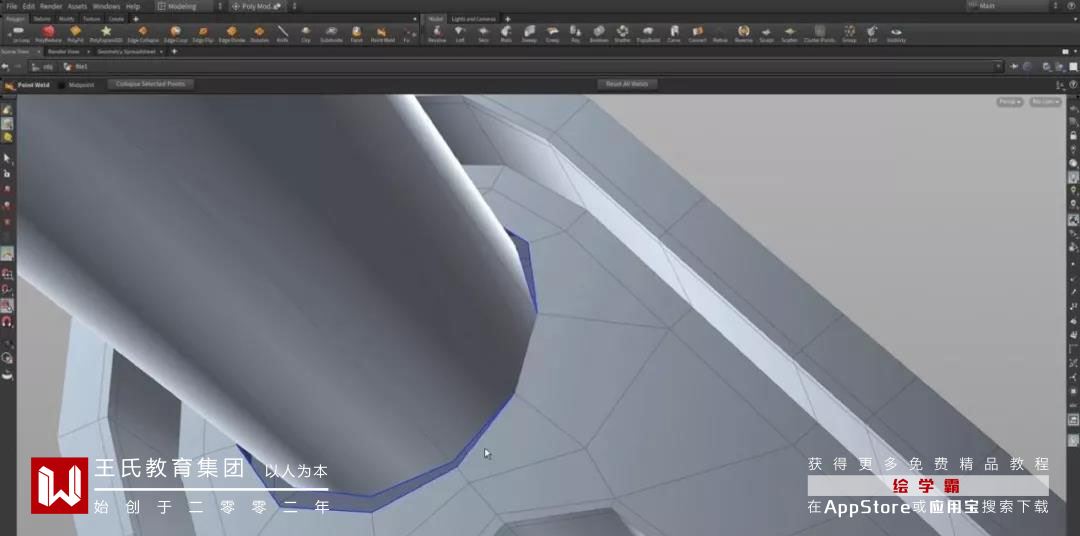Select the Cluster Points tool

(x=819, y=34)
